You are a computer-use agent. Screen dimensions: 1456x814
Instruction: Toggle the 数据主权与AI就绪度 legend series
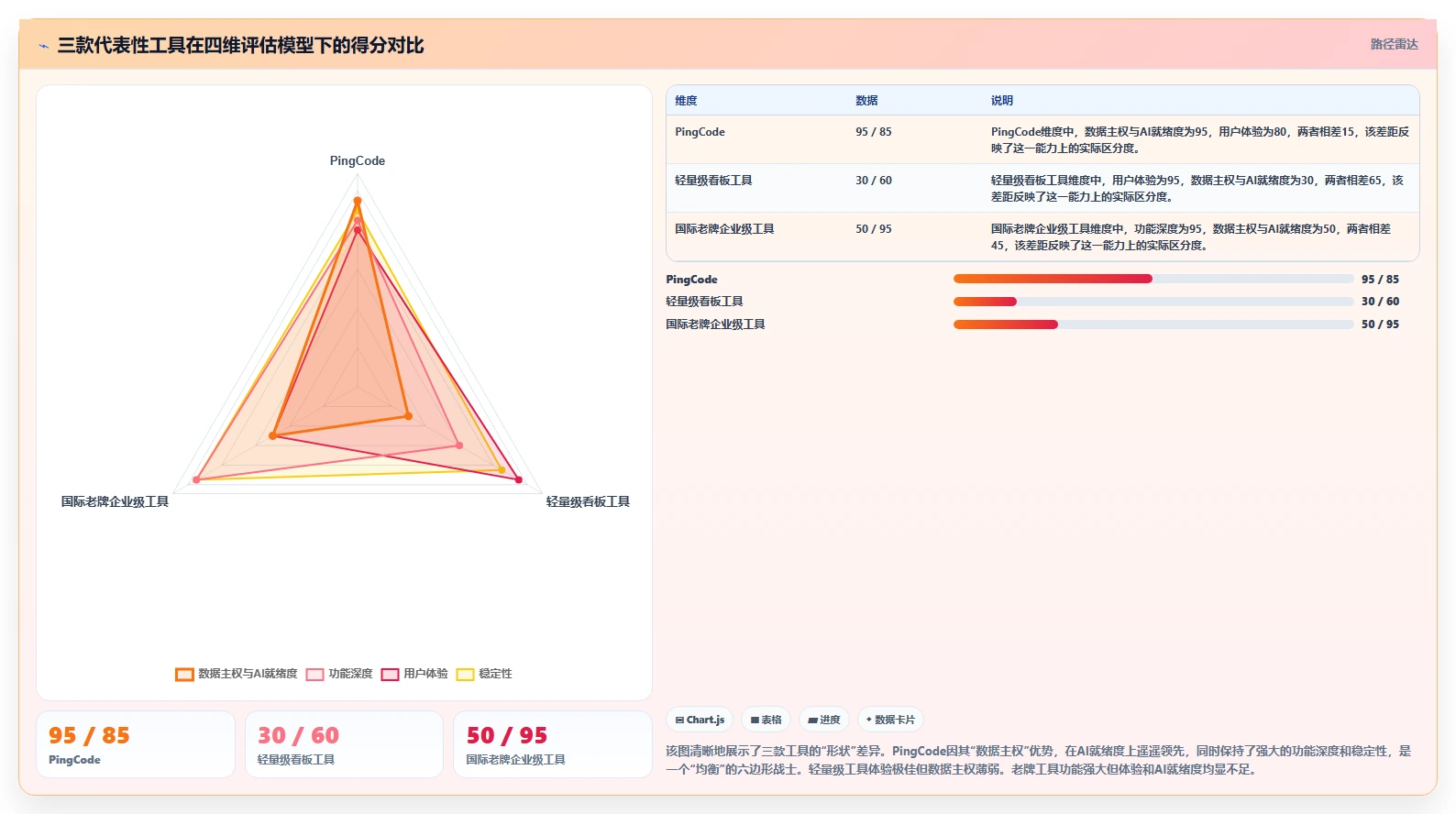click(237, 674)
